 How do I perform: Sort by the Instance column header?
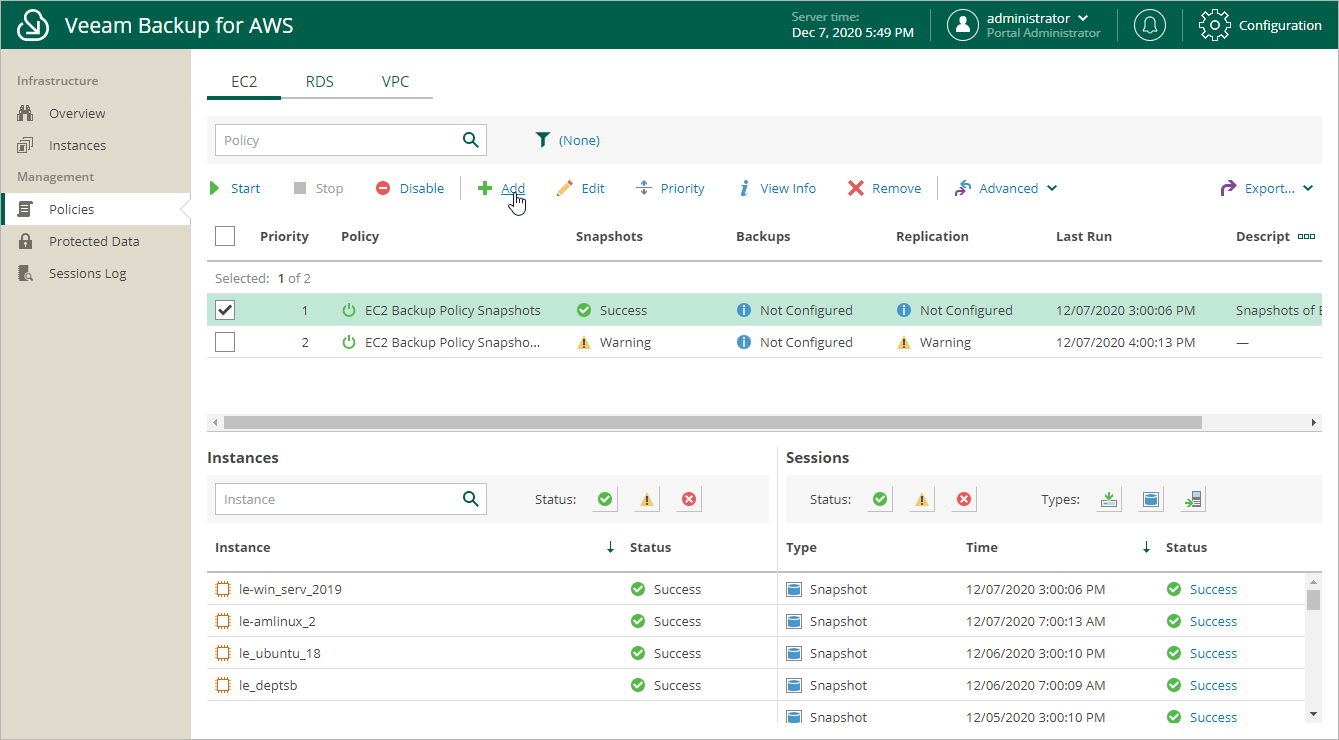[243, 547]
